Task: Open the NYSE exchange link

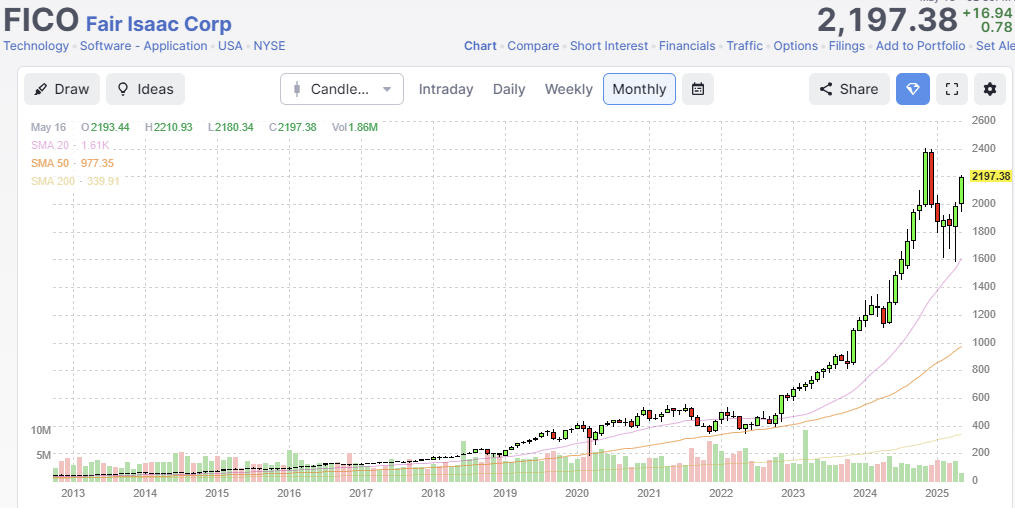Action: pos(269,46)
